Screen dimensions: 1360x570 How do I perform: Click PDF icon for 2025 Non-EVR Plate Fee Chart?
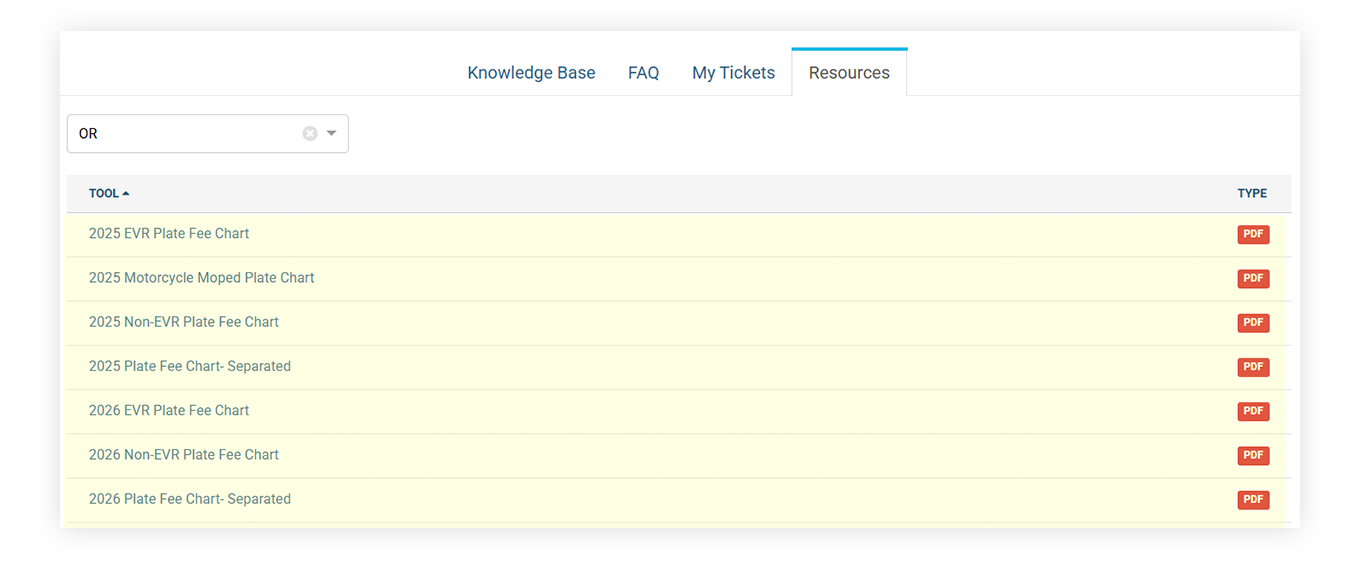coord(1253,323)
